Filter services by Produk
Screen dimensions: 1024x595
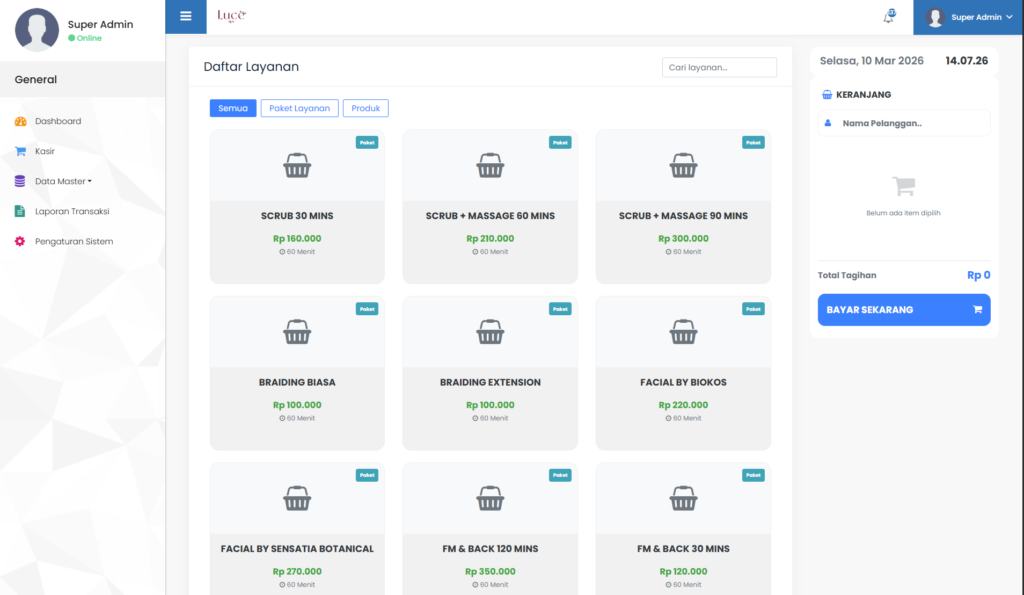pyautogui.click(x=365, y=108)
